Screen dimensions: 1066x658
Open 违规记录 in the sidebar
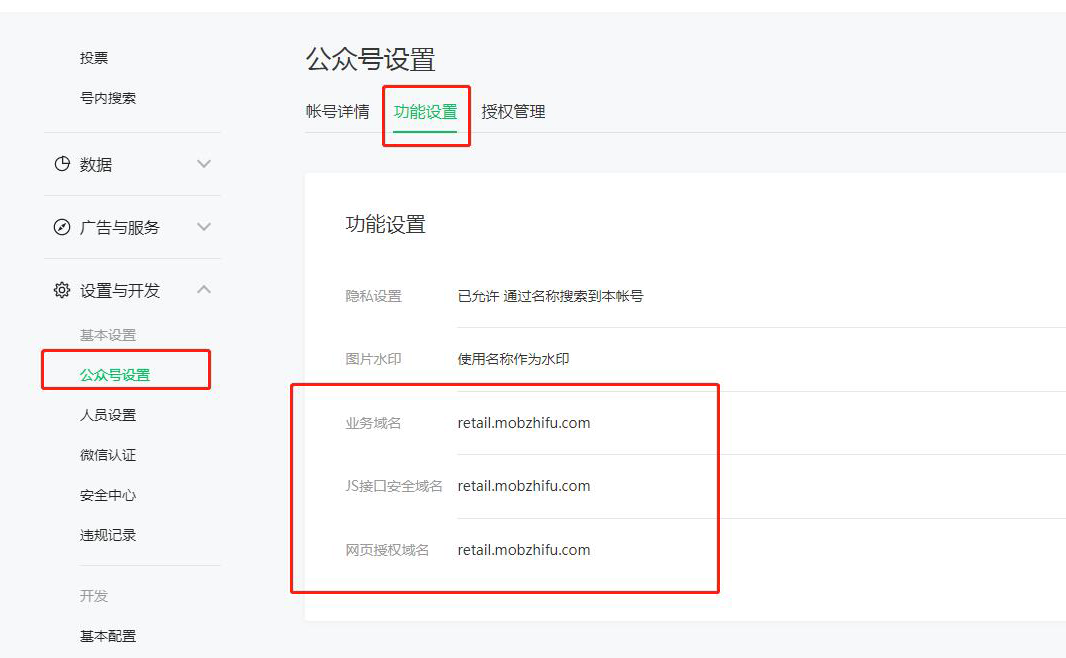[108, 536]
